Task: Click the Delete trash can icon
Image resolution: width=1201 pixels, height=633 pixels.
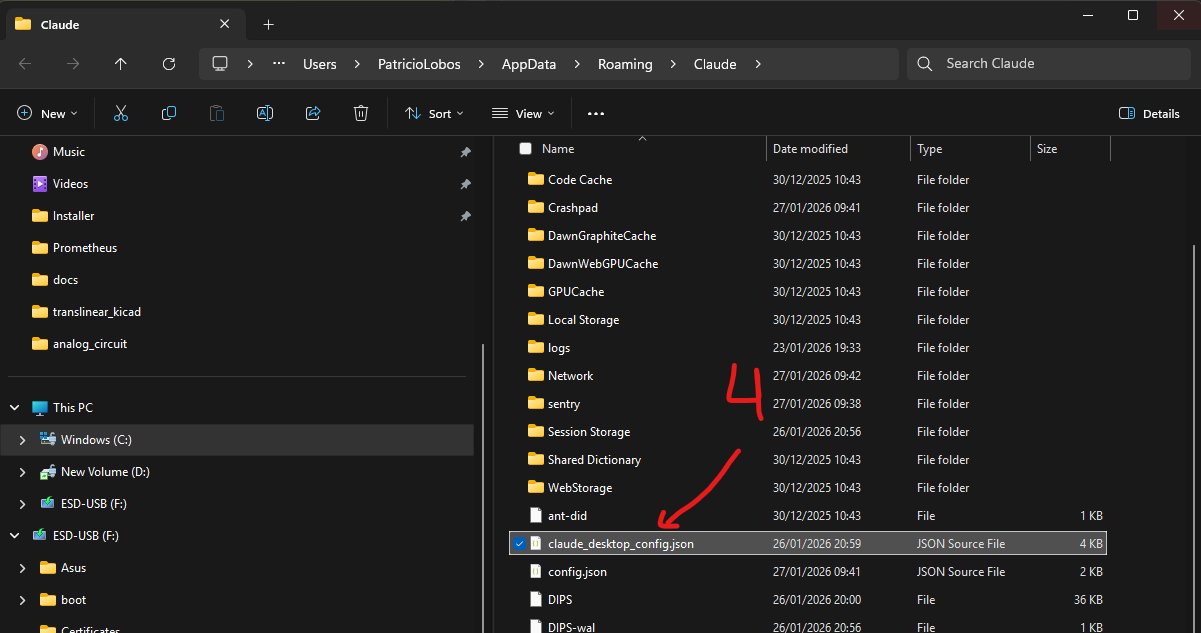Action: [361, 114]
